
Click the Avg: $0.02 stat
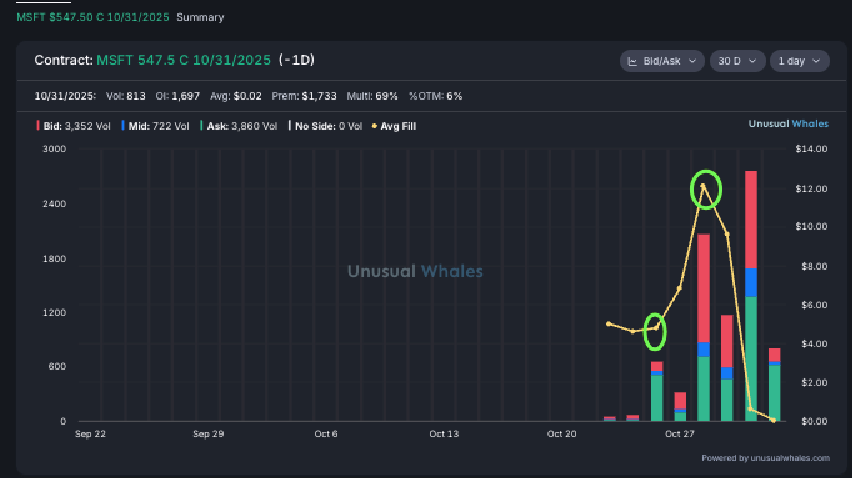click(236, 96)
